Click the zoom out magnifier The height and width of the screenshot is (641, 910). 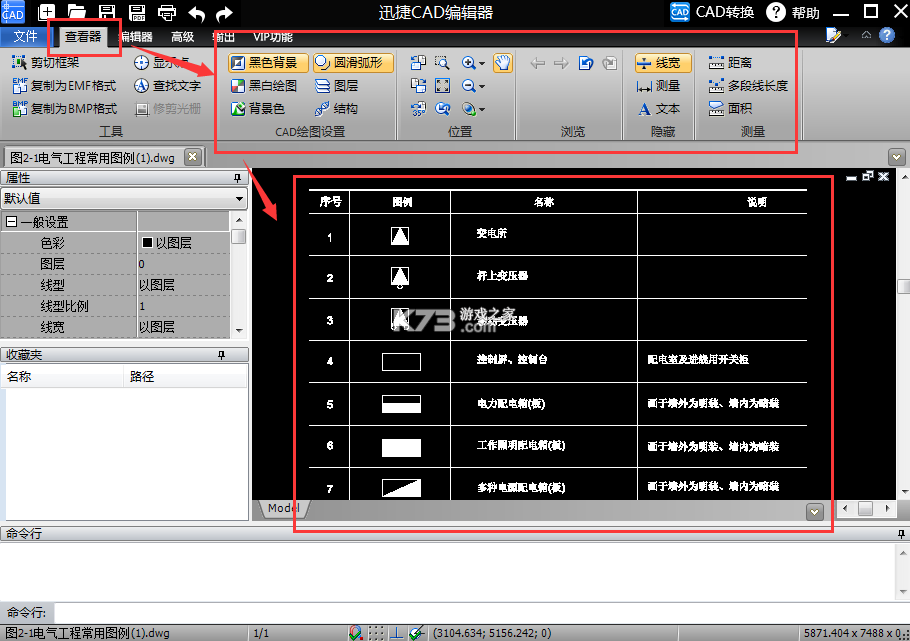[x=468, y=86]
